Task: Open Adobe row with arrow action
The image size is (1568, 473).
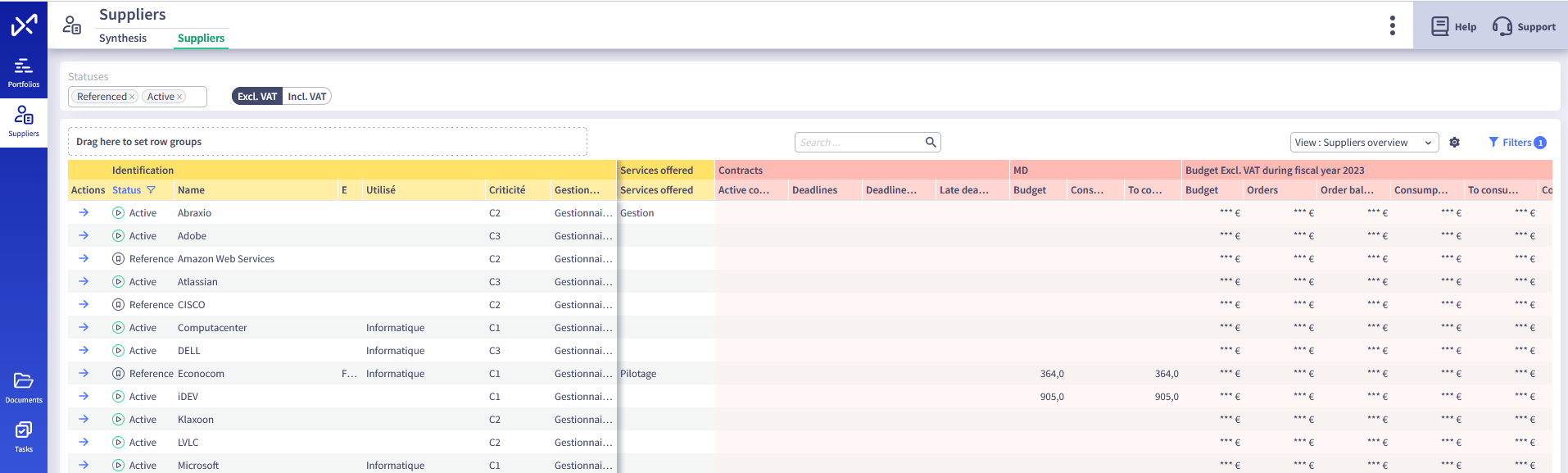Action: coord(84,235)
